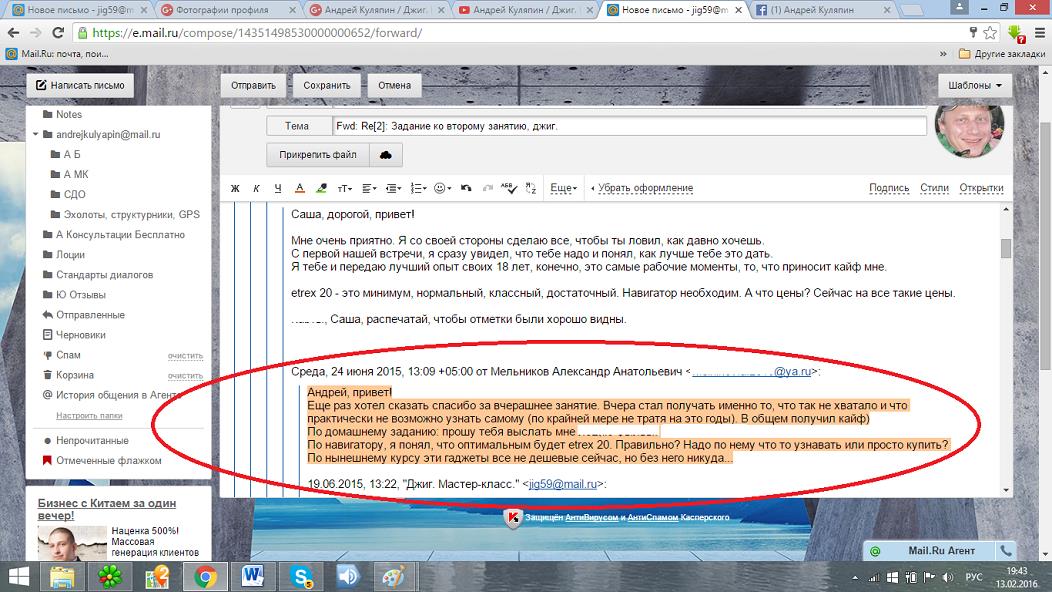
Task: Open the font size dropdown
Action: click(x=344, y=189)
